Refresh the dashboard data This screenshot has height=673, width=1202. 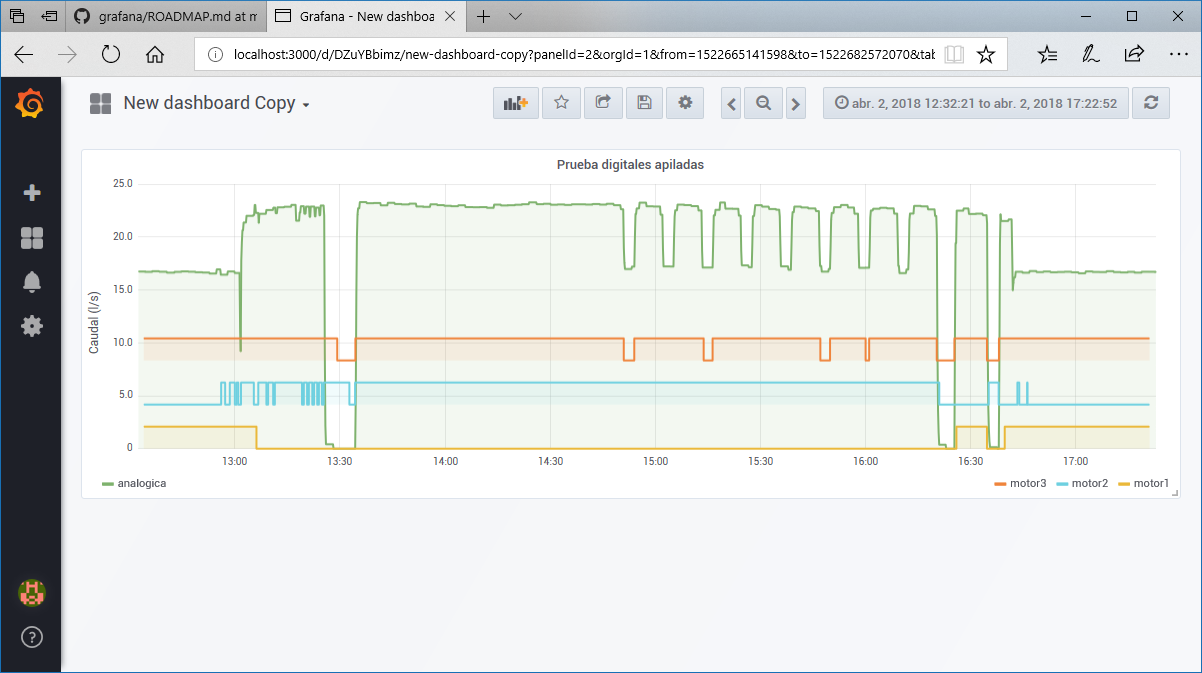1150,102
